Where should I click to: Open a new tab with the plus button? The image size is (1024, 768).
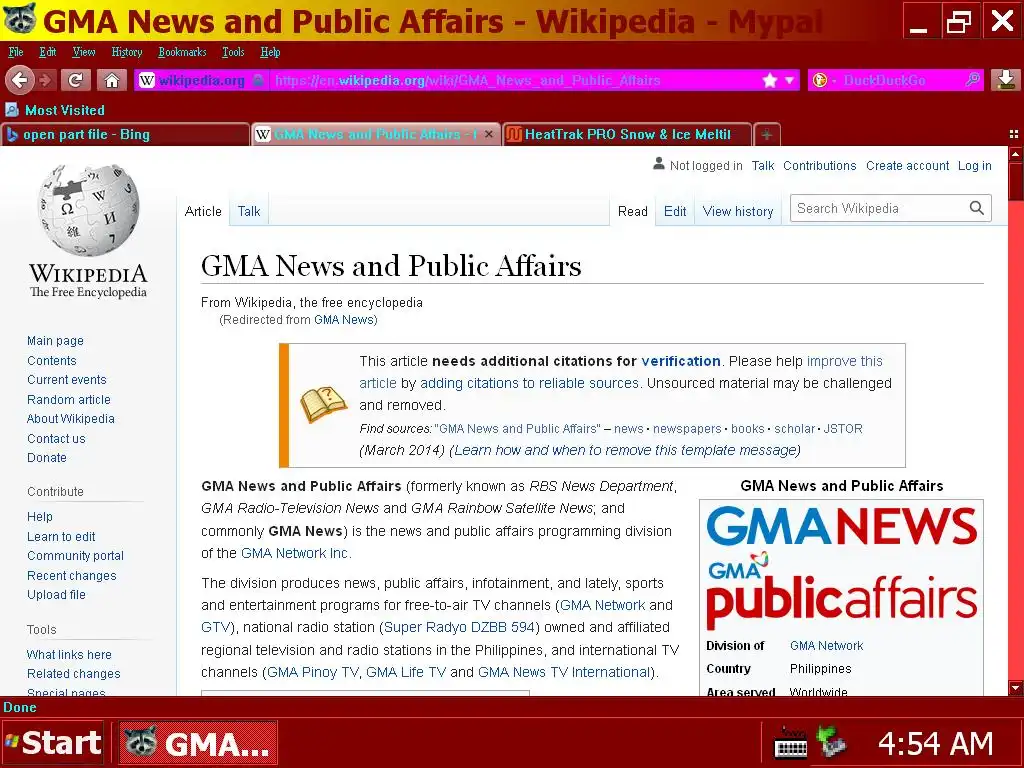coord(767,135)
